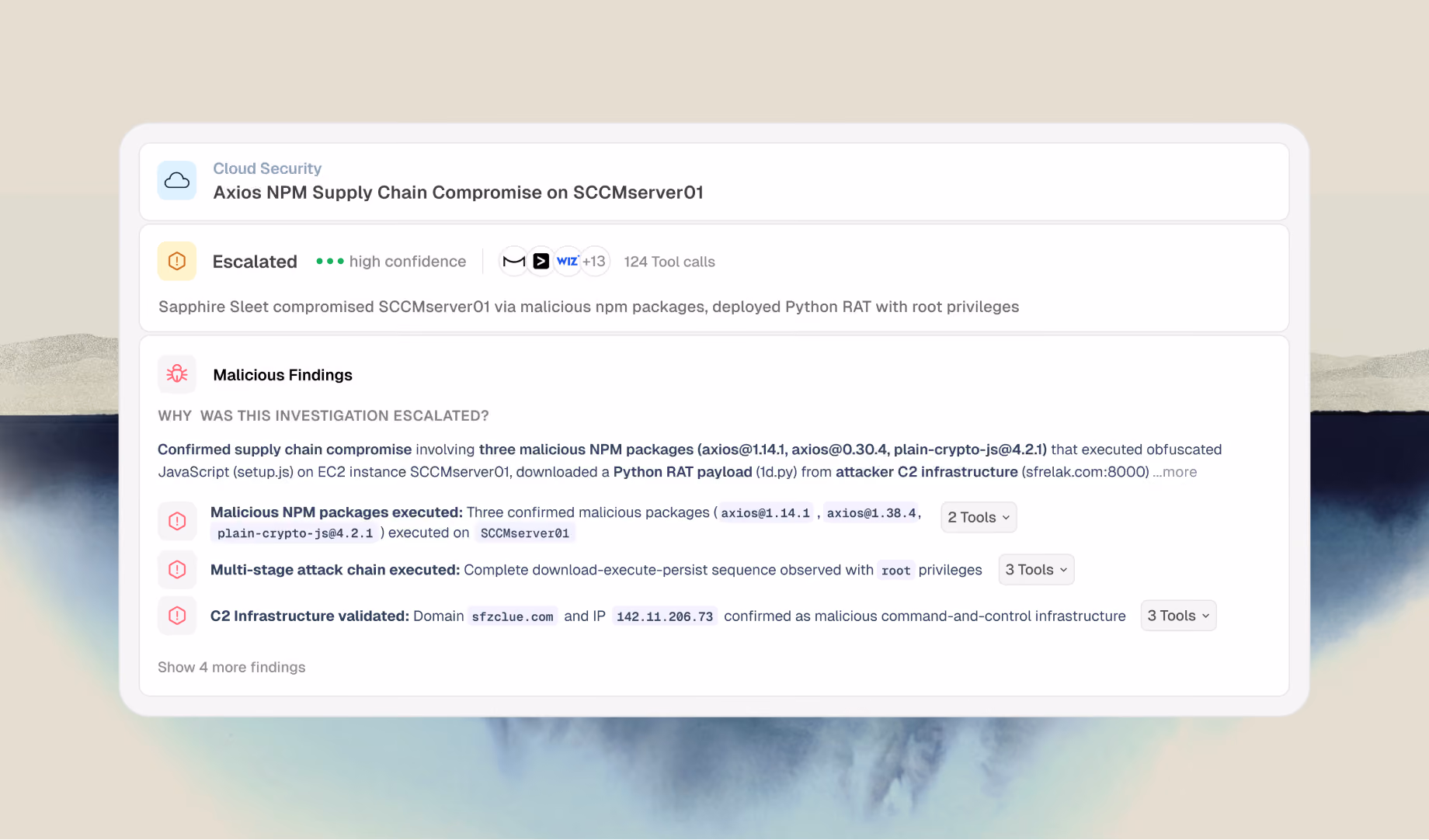Click the green high confidence dots

coord(330,262)
